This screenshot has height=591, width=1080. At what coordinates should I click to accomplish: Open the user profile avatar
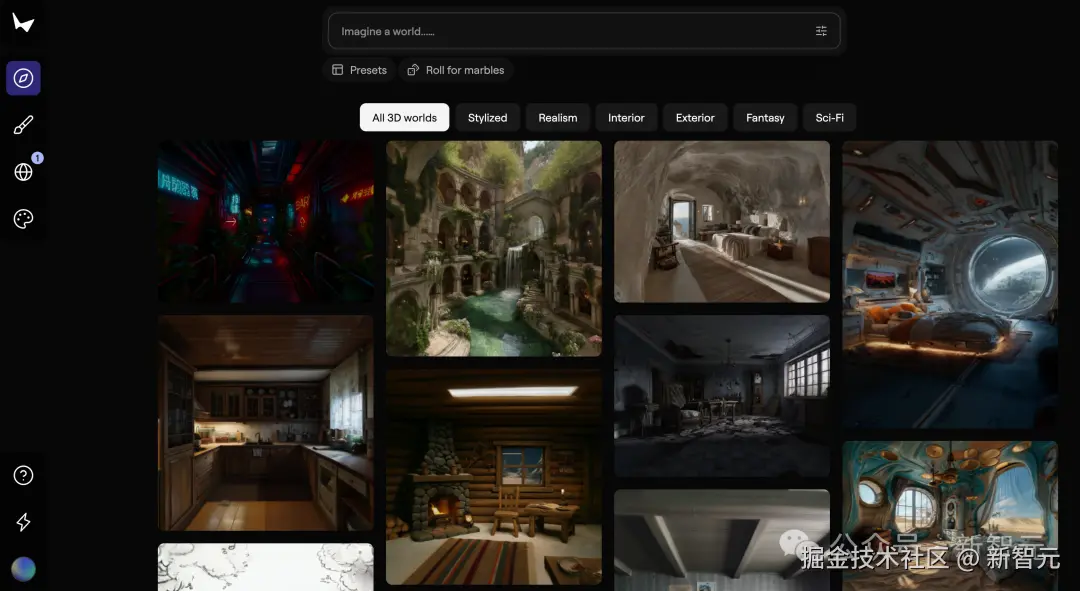point(23,569)
